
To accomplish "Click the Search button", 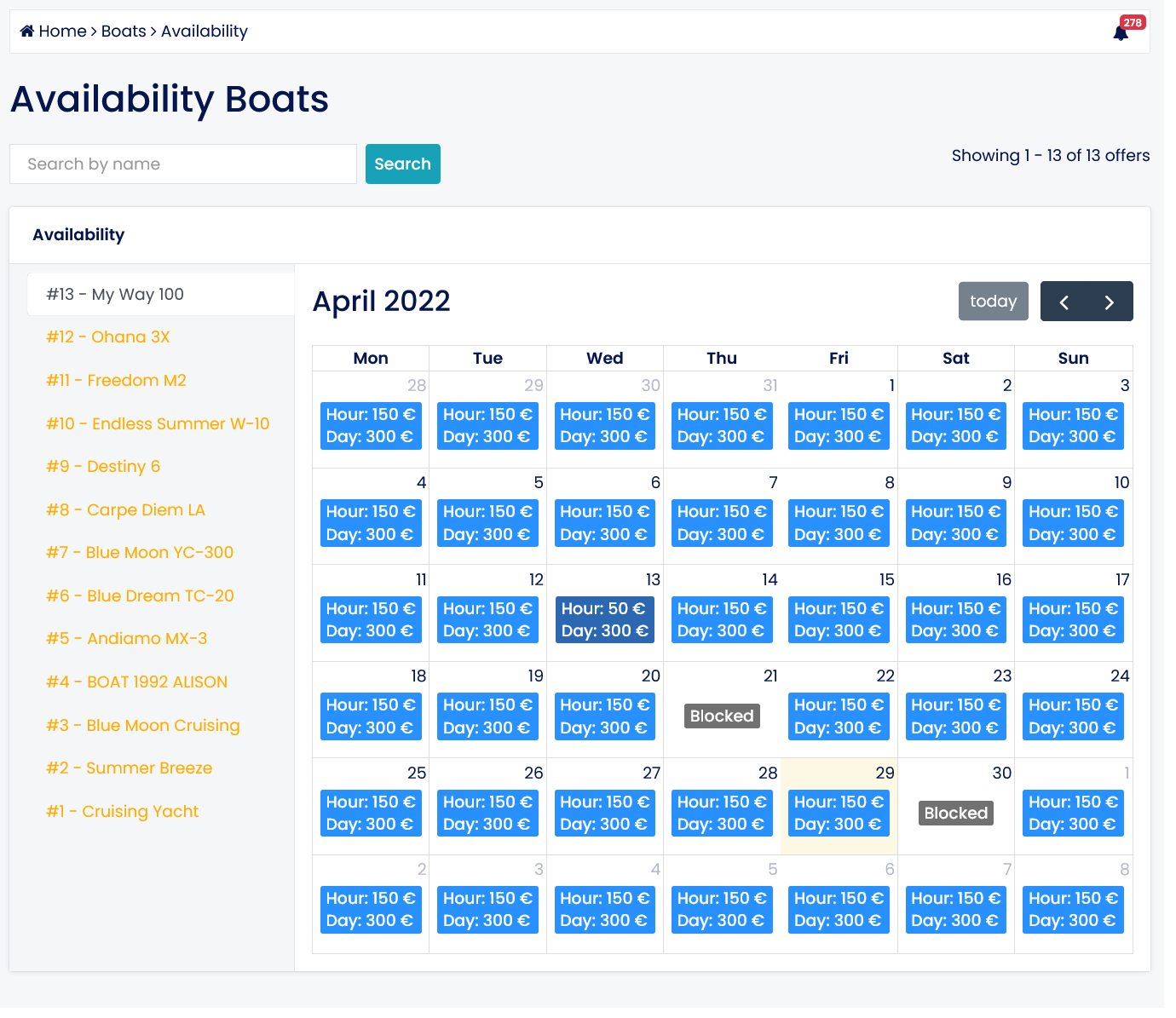I will [403, 164].
